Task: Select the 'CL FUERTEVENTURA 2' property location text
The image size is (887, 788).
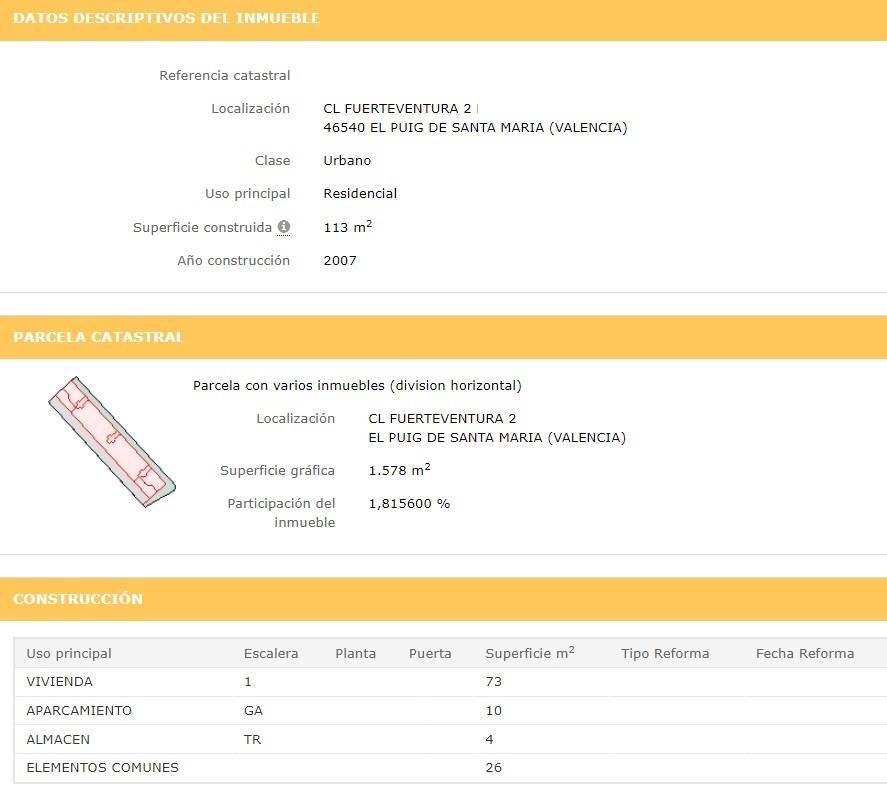Action: (x=397, y=108)
